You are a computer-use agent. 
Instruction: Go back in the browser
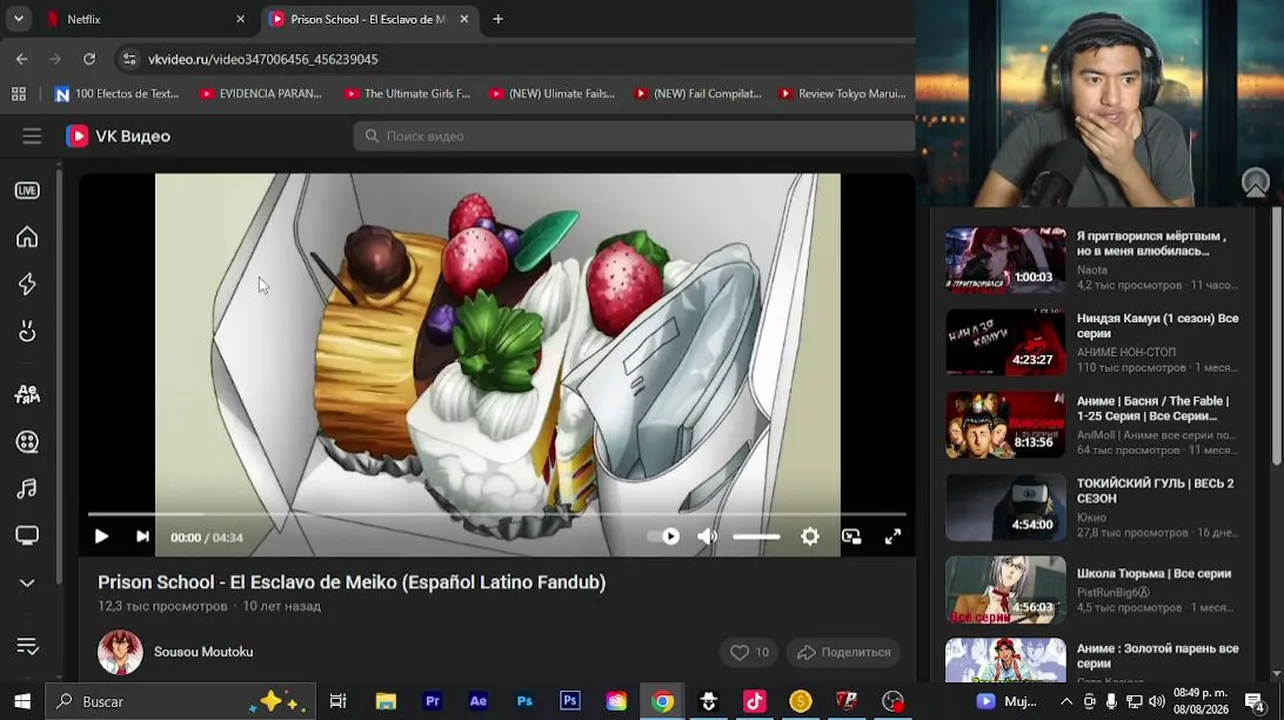click(x=22, y=59)
